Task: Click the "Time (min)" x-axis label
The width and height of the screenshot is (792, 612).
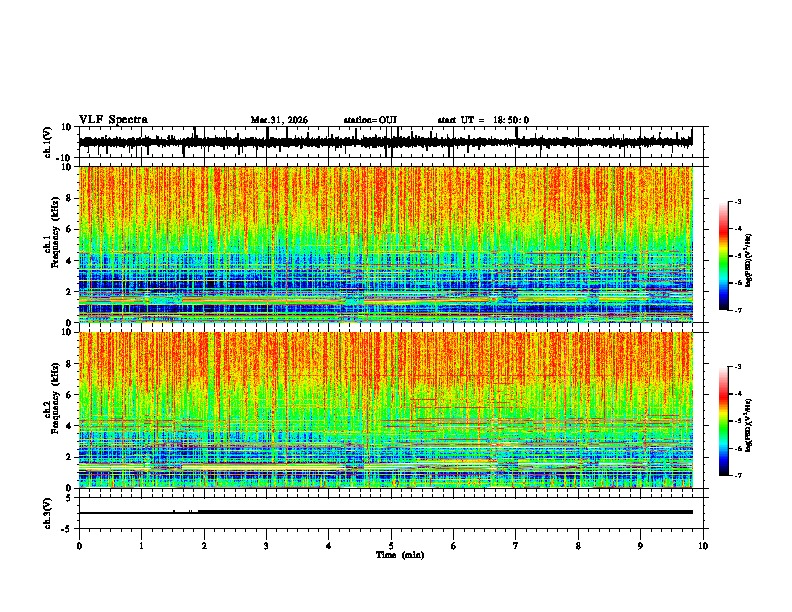Action: click(x=400, y=555)
